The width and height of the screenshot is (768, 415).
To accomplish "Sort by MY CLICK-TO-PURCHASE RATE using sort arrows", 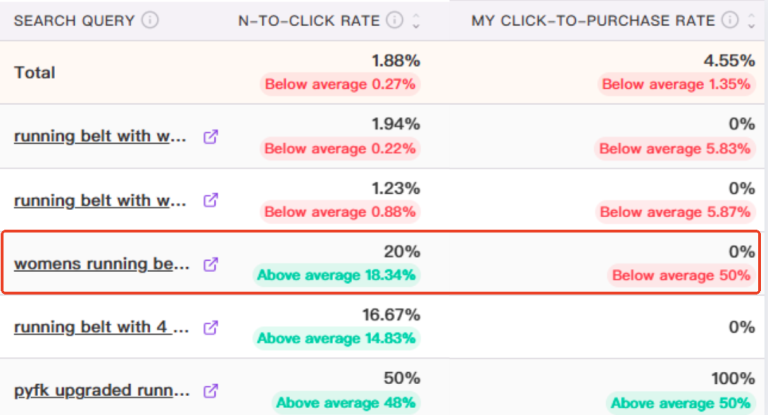I will point(751,21).
